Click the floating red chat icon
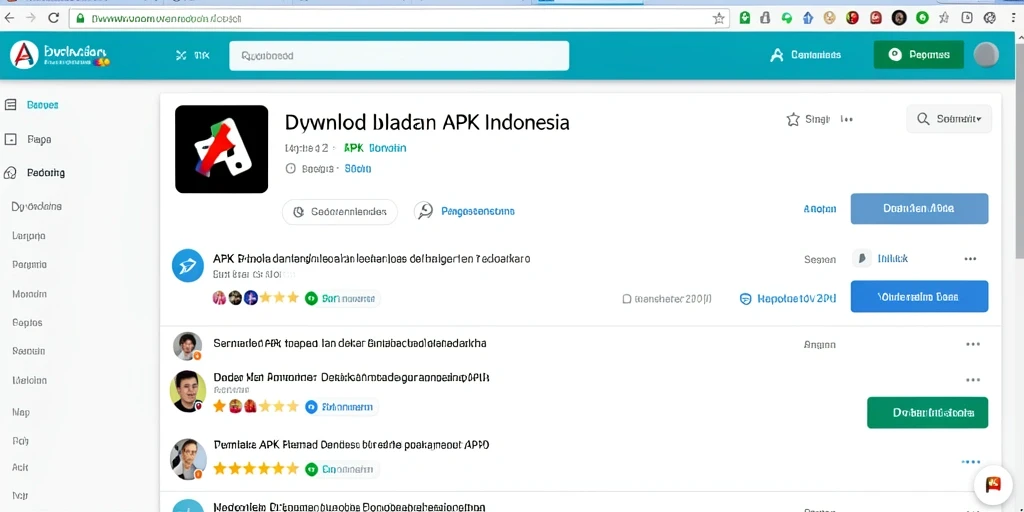The width and height of the screenshot is (1024, 512). [x=993, y=485]
